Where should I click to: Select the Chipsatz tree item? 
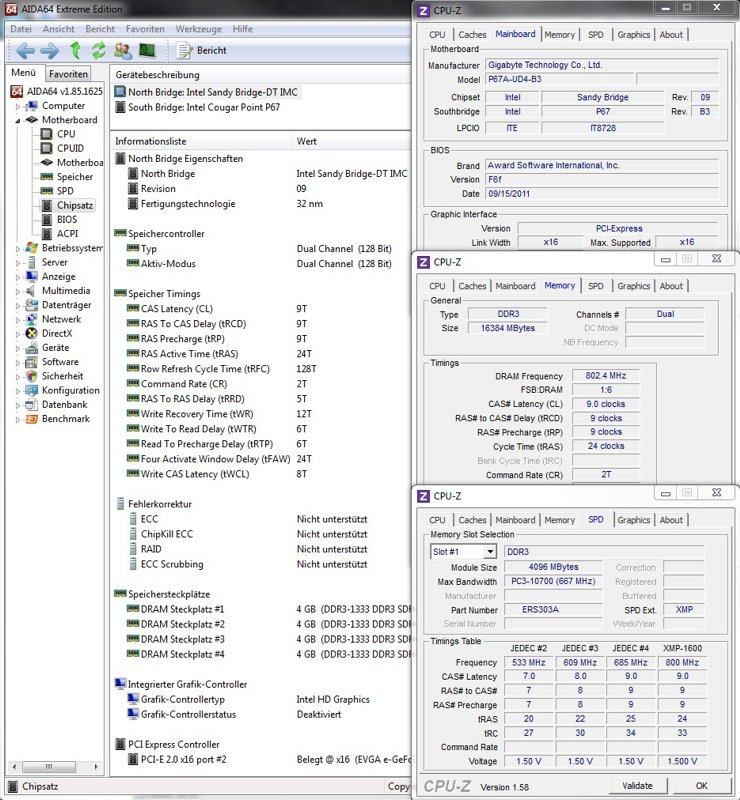point(75,206)
